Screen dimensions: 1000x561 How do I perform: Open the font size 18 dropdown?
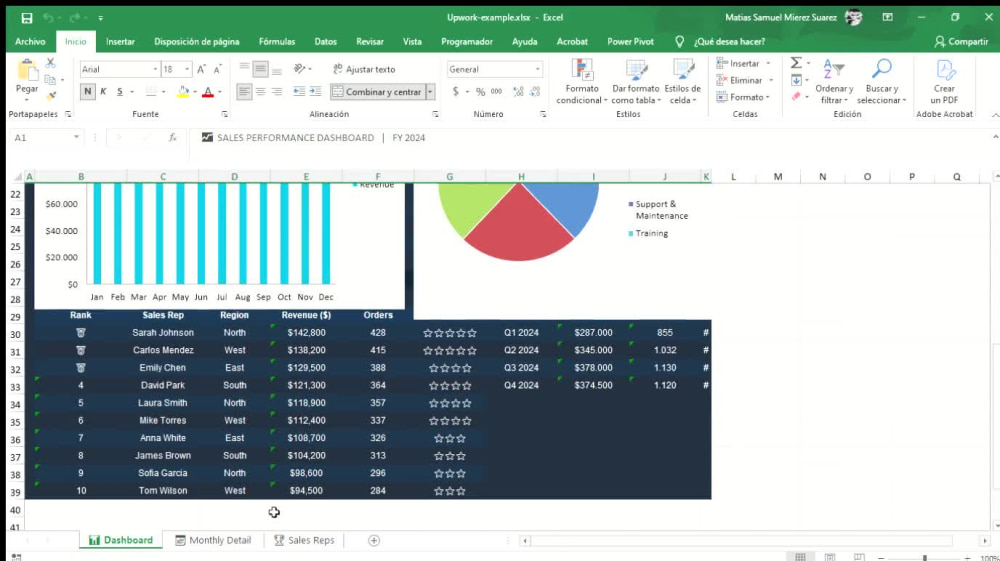(x=187, y=69)
